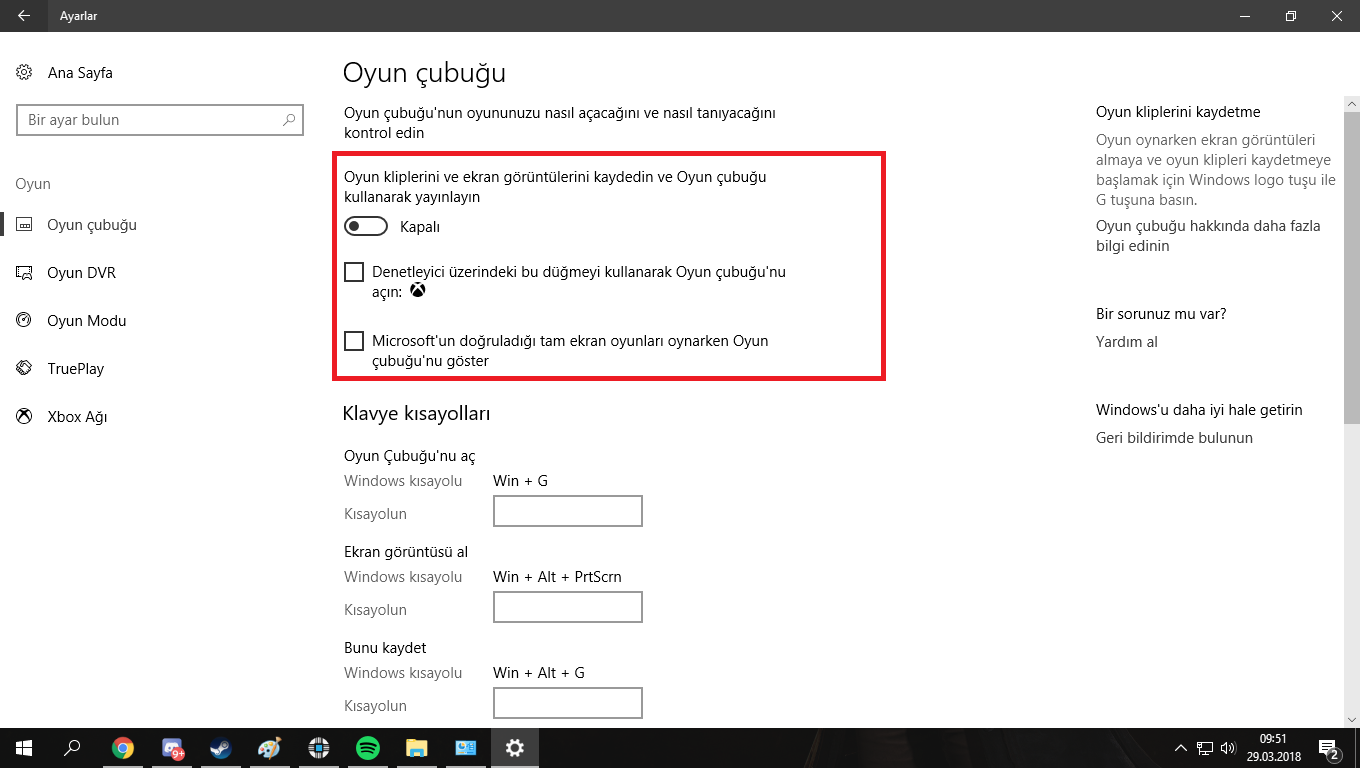Click the Win + Alt + PrtScrn text
Image resolution: width=1360 pixels, height=768 pixels.
[x=557, y=577]
